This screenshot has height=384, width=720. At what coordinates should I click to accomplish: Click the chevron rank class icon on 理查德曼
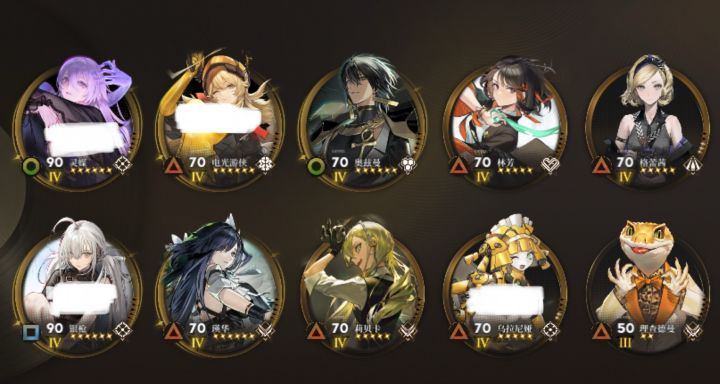[692, 331]
